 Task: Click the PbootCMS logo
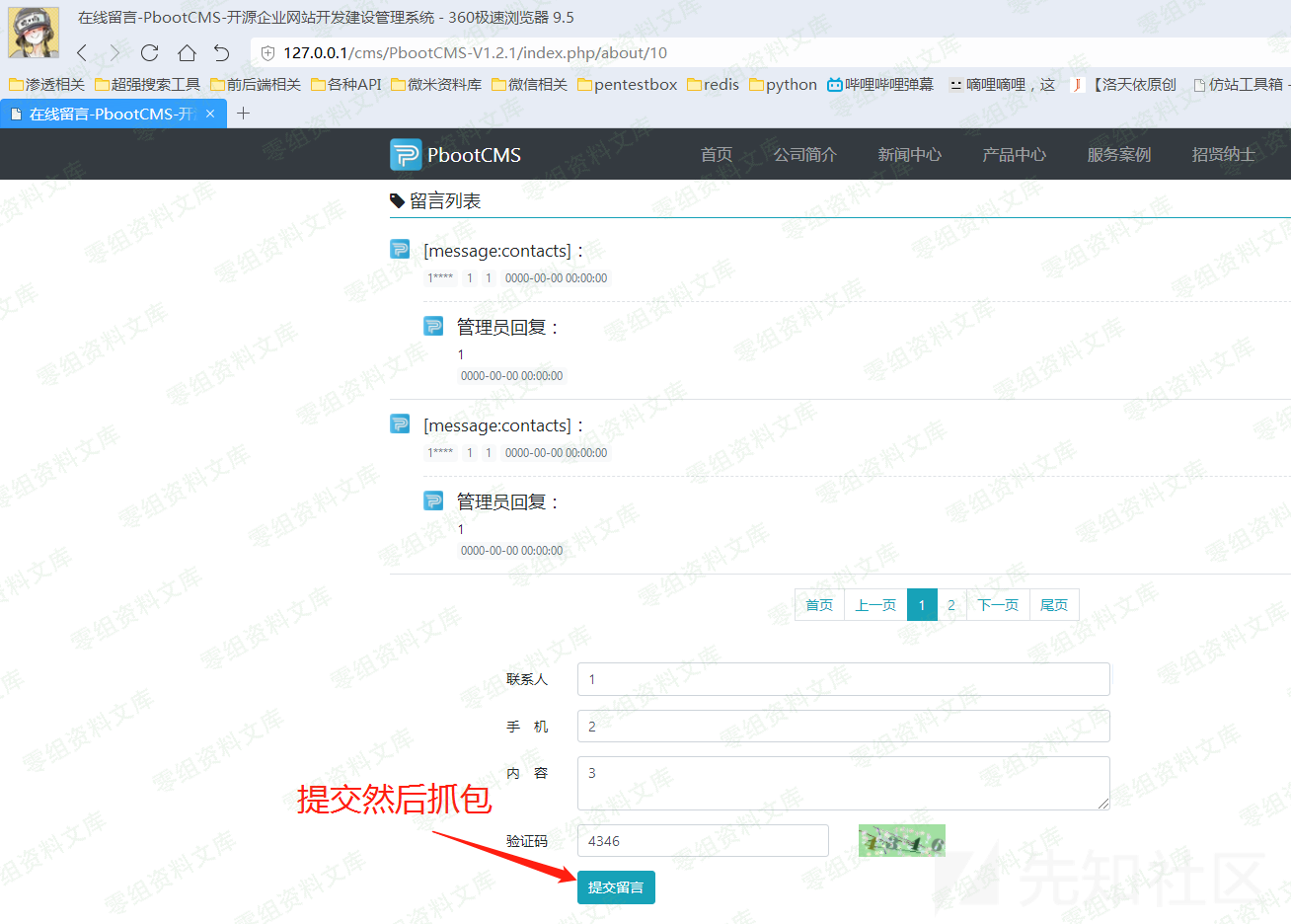coord(455,155)
